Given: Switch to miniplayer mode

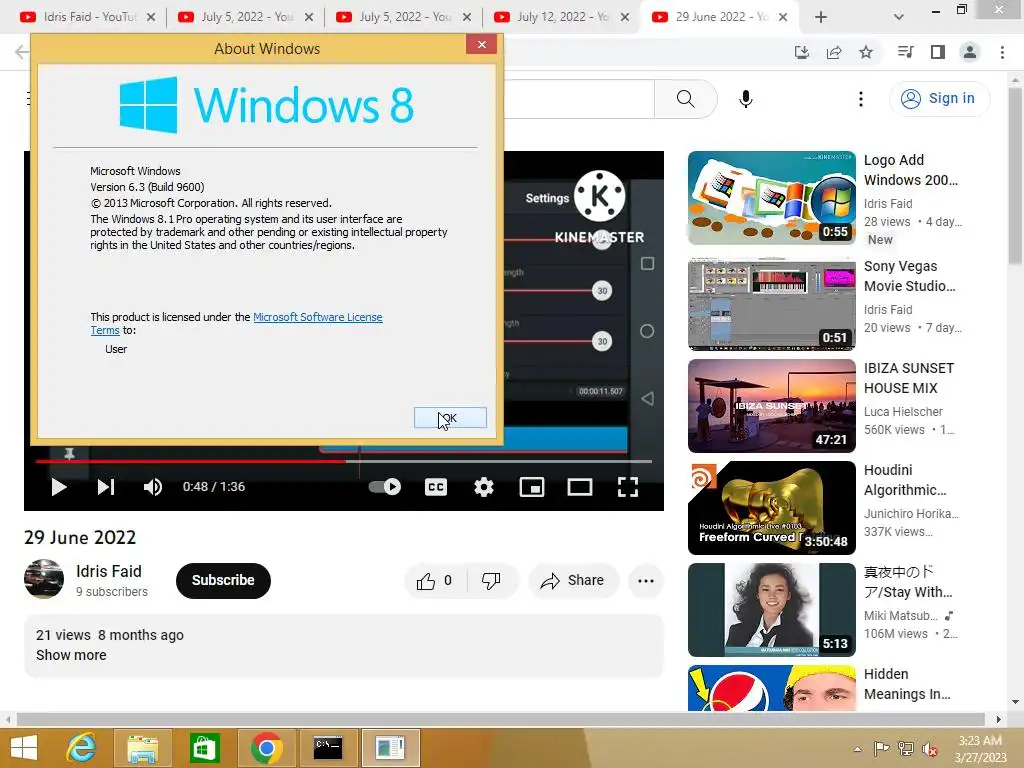Looking at the screenshot, I should pos(532,487).
